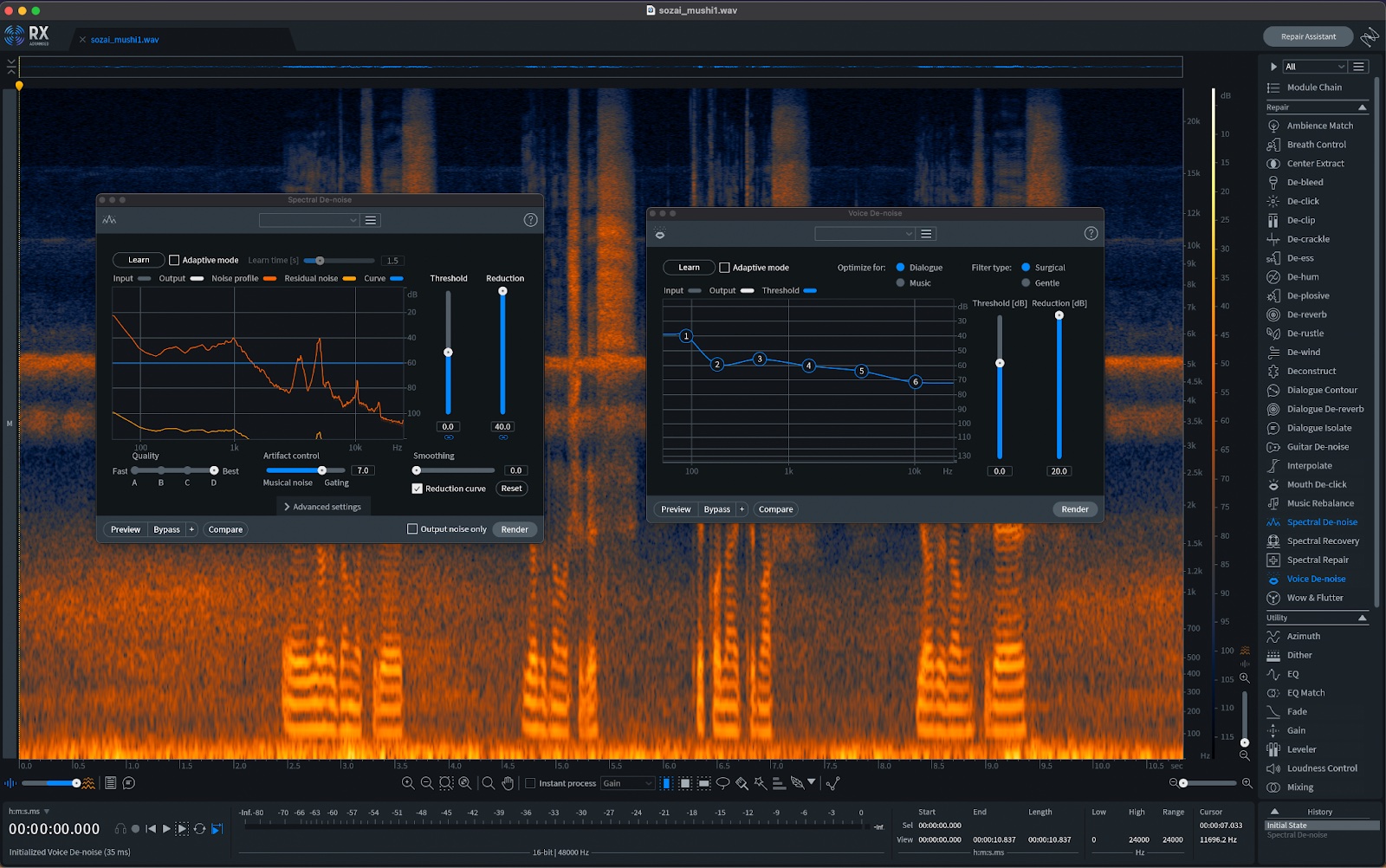The height and width of the screenshot is (868, 1386).
Task: Toggle loop playback
Action: [x=199, y=829]
